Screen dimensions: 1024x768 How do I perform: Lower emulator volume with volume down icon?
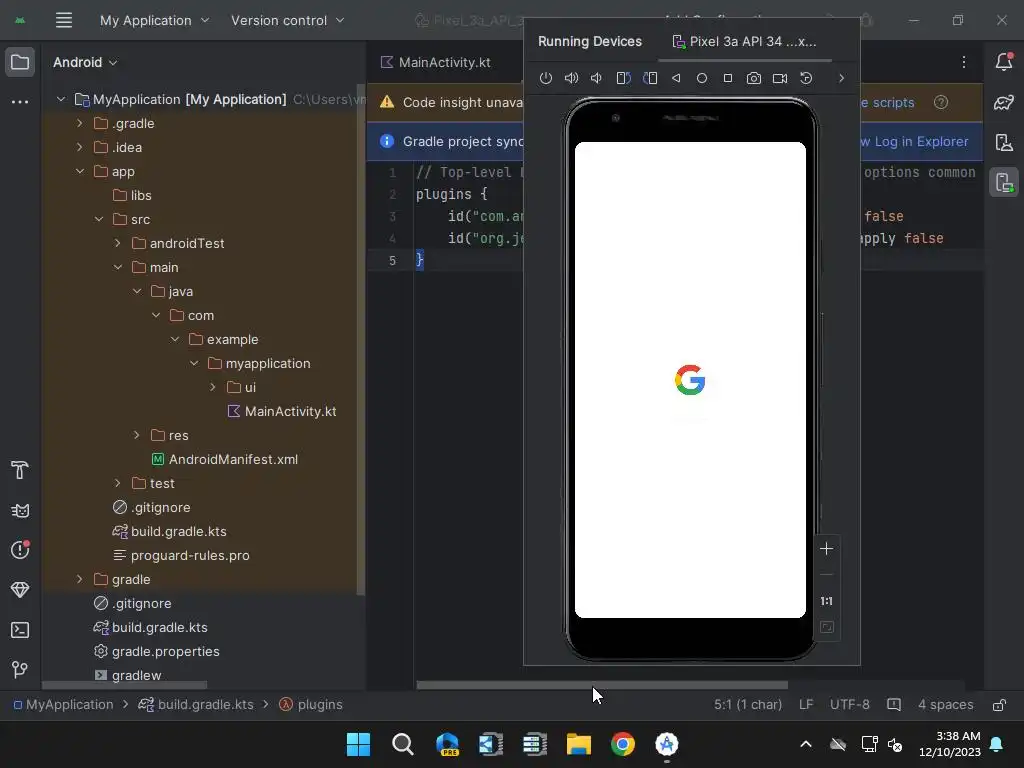pos(596,78)
